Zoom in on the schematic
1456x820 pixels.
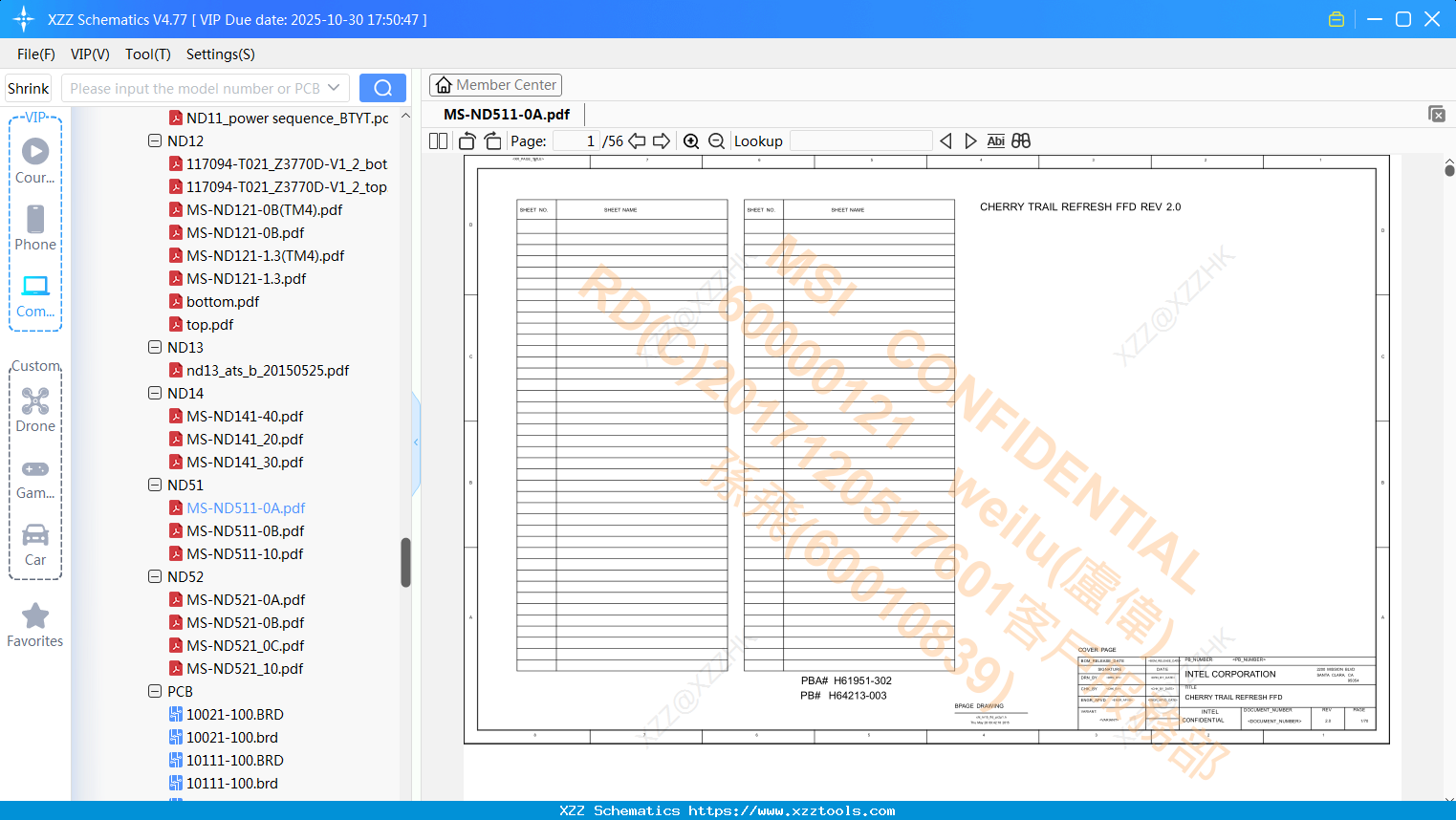[x=691, y=140]
